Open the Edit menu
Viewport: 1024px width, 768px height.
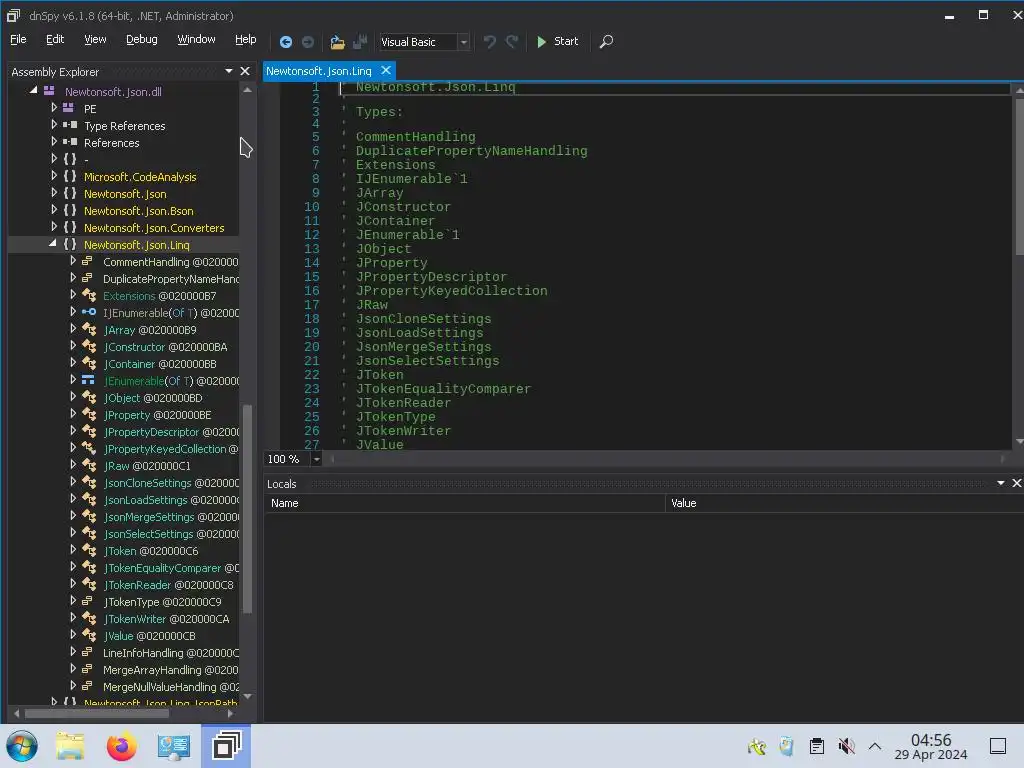click(x=55, y=40)
